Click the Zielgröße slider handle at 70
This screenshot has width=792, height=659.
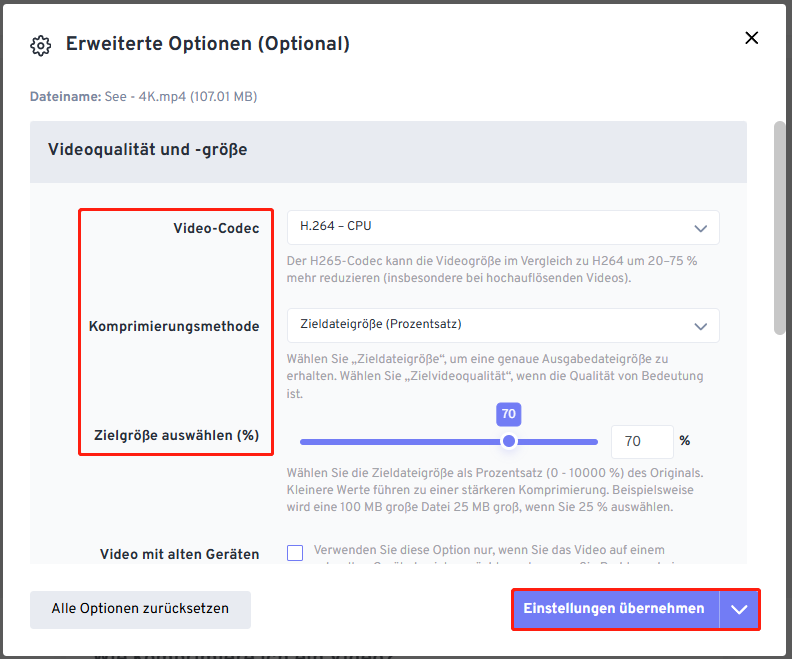(509, 441)
